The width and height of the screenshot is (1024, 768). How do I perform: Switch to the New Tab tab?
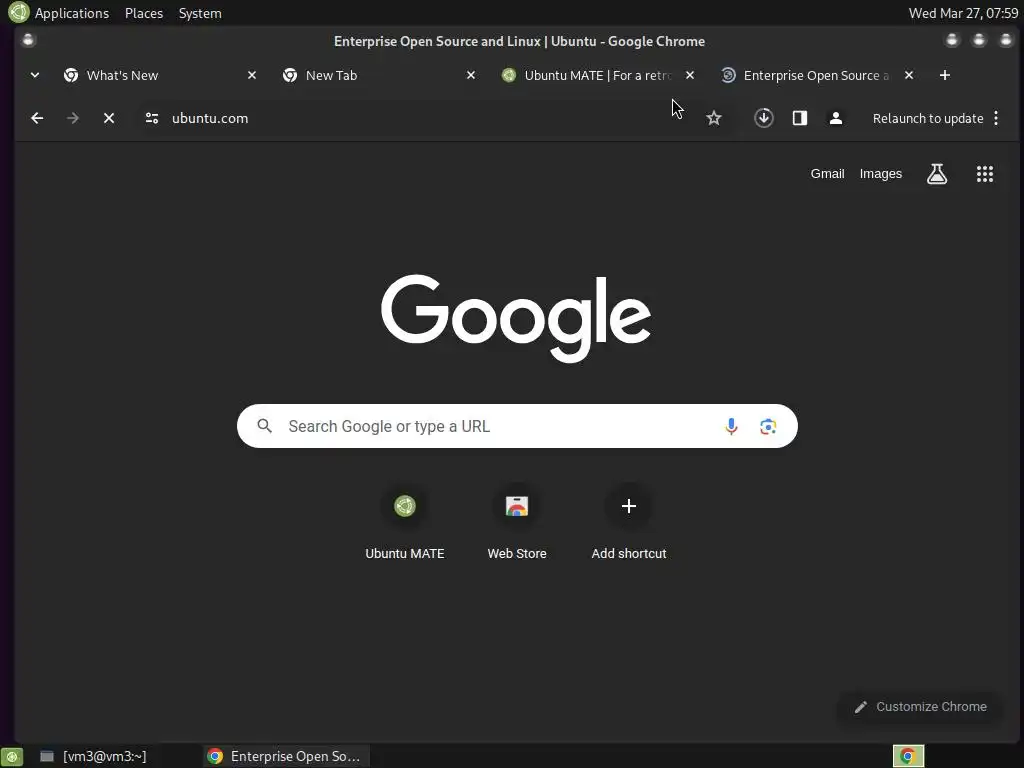[378, 75]
